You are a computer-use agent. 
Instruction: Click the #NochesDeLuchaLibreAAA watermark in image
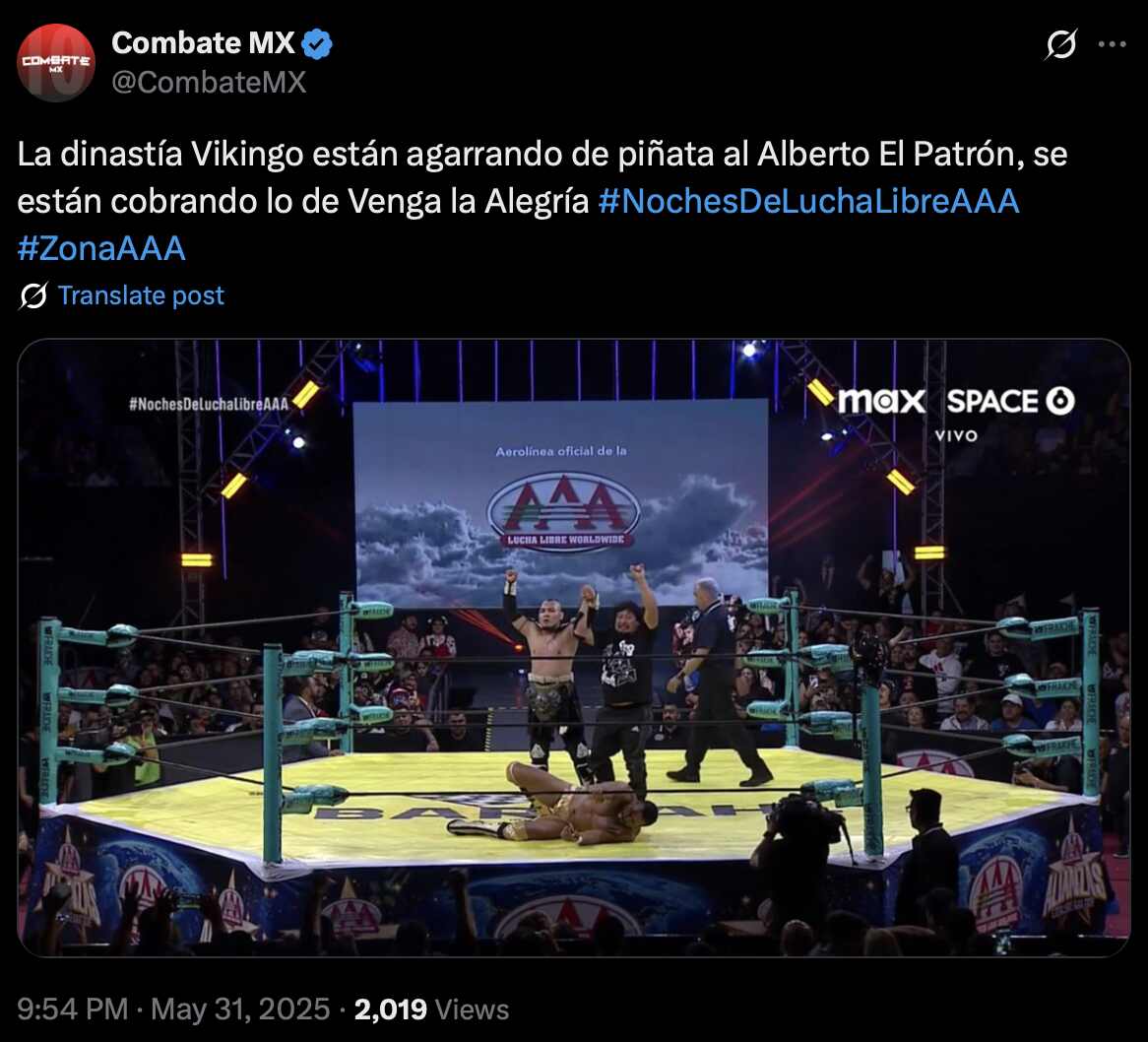pos(209,404)
